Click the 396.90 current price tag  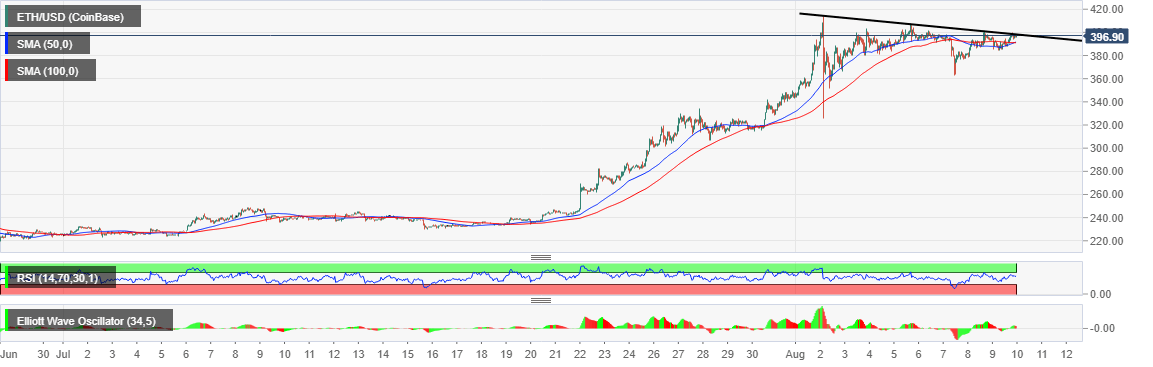(1106, 36)
